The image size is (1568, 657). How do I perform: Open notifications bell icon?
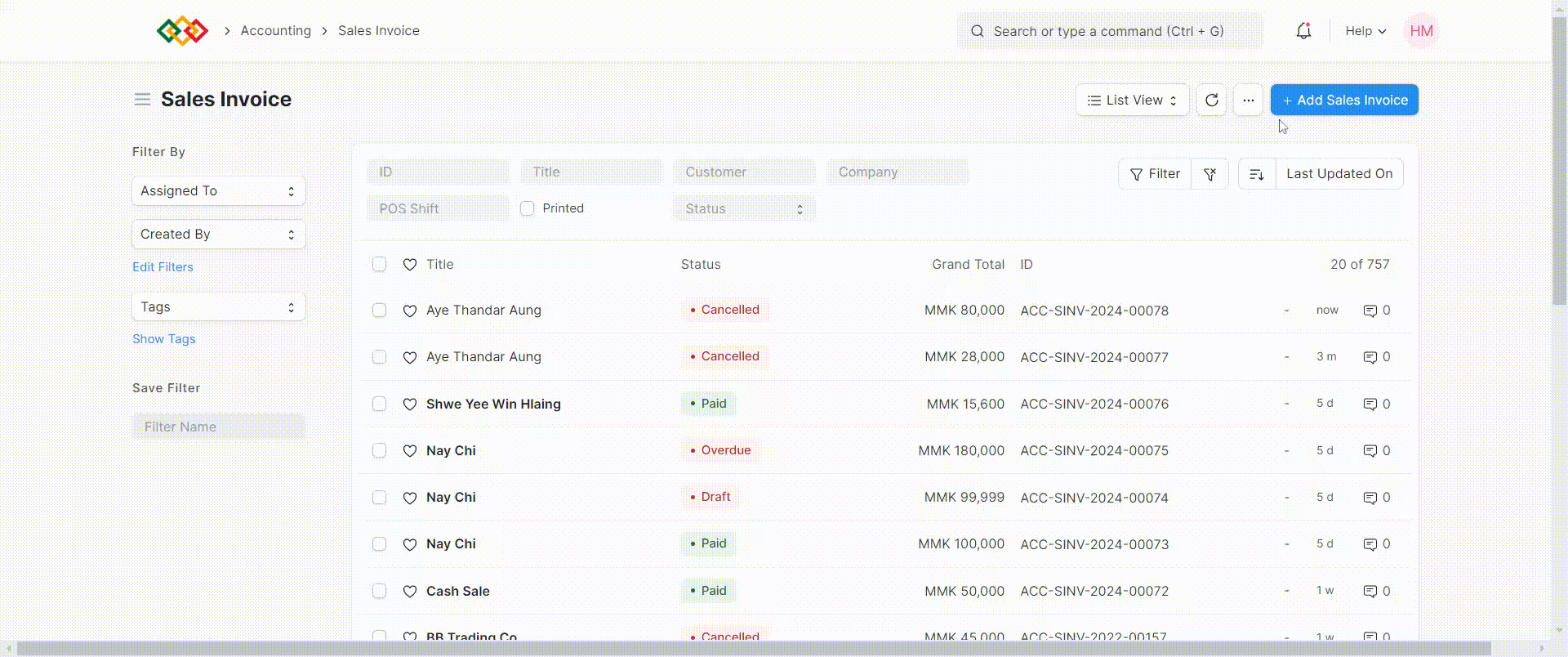point(1303,31)
